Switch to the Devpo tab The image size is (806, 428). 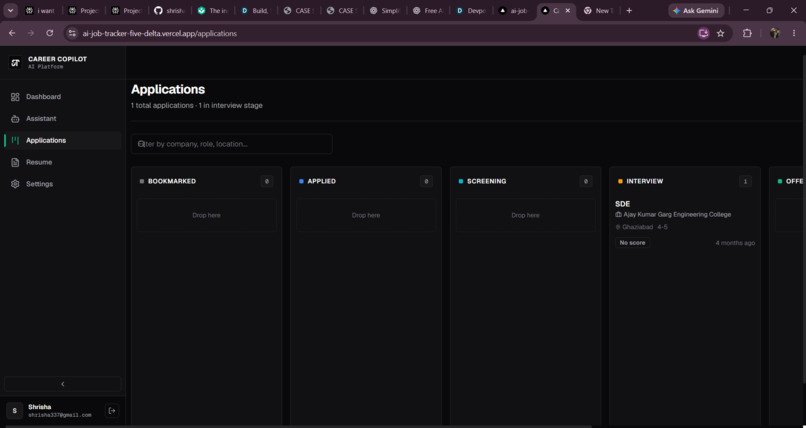(470, 11)
